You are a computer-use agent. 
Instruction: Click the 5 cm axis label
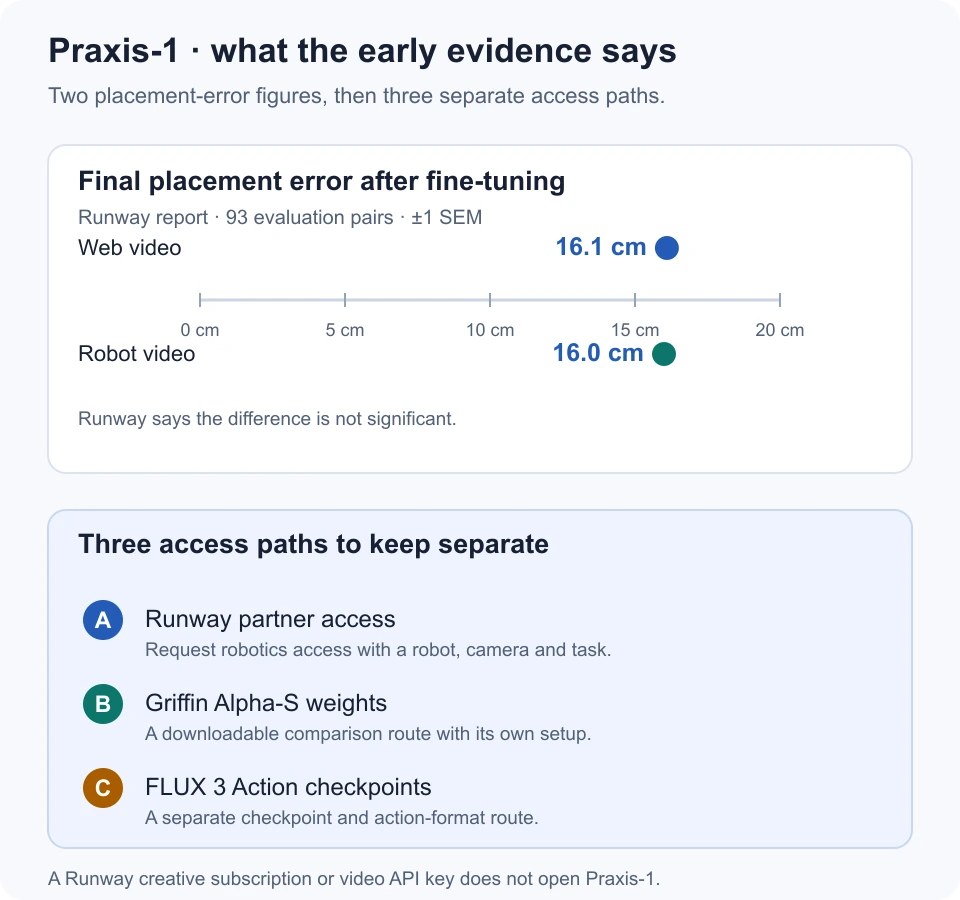(345, 330)
